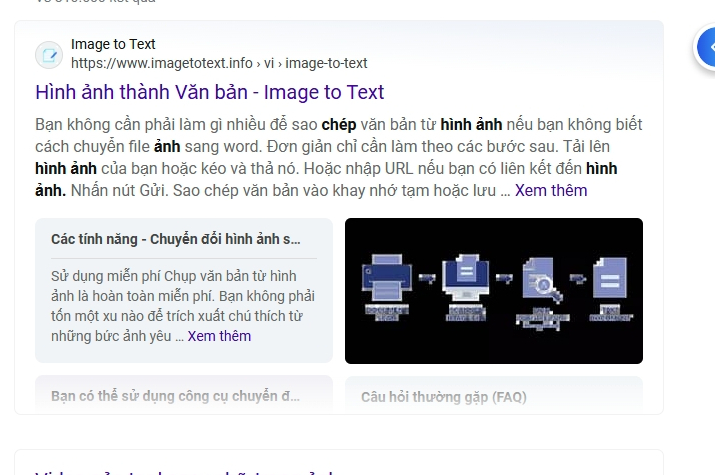Click snippet text starting 'Bạn không cần phải làm gì'
This screenshot has width=715, height=475.
[339, 157]
